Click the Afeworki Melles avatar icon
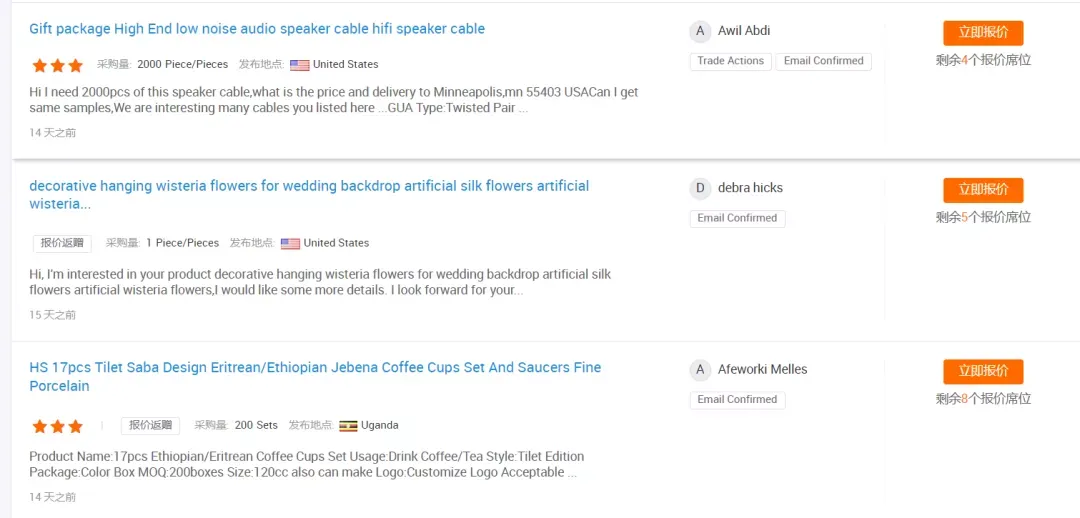Viewport: 1080px width, 518px height. click(700, 370)
